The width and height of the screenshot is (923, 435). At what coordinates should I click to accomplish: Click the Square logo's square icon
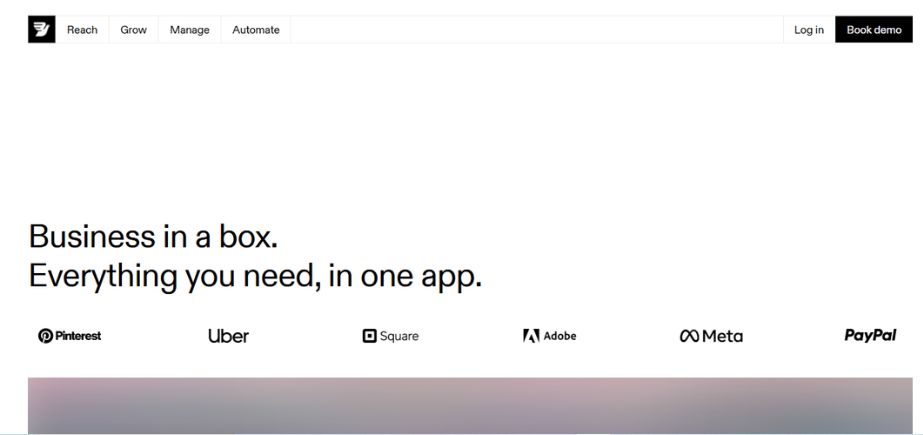369,336
